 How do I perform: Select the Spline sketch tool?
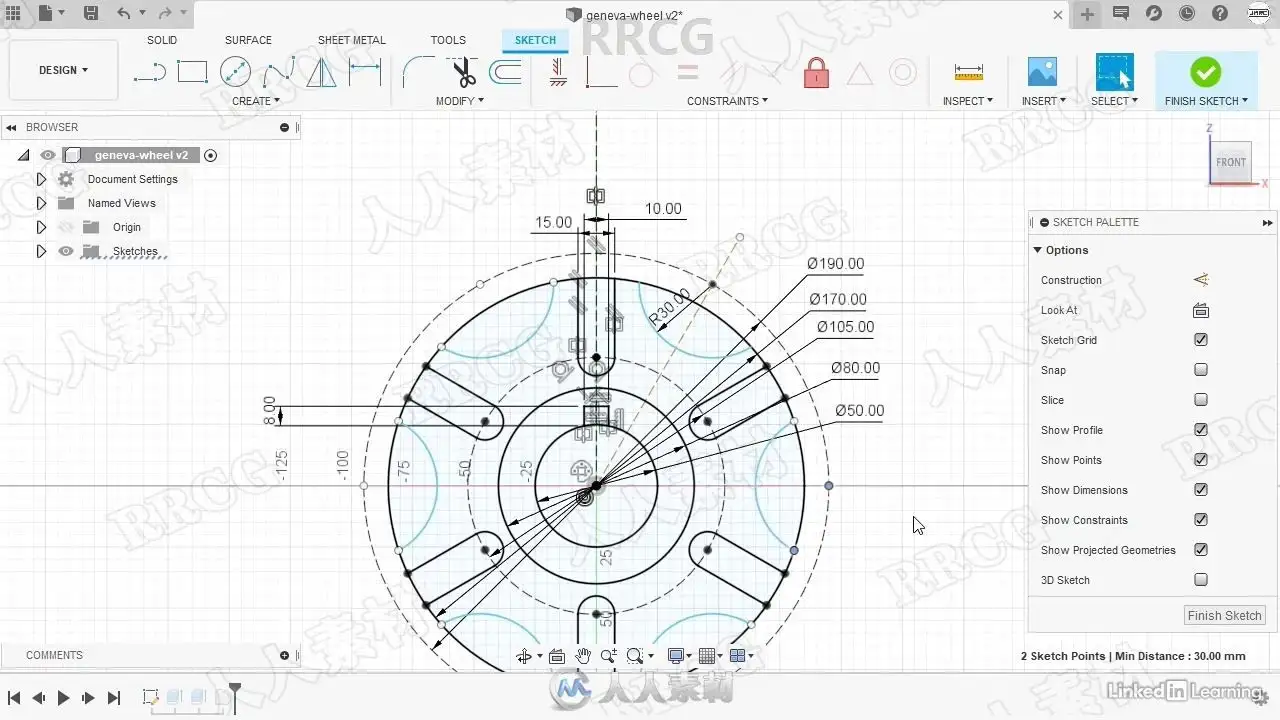pos(278,72)
